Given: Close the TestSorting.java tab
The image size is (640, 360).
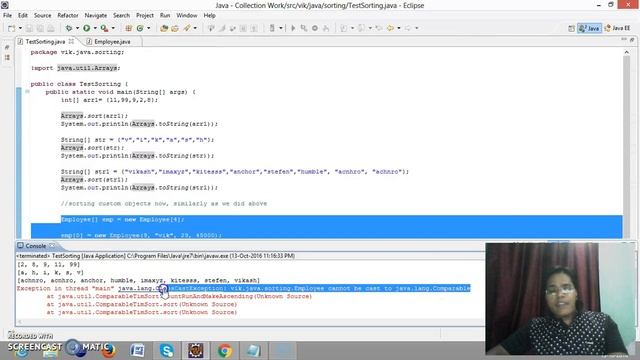Looking at the screenshot, I should coord(71,41).
